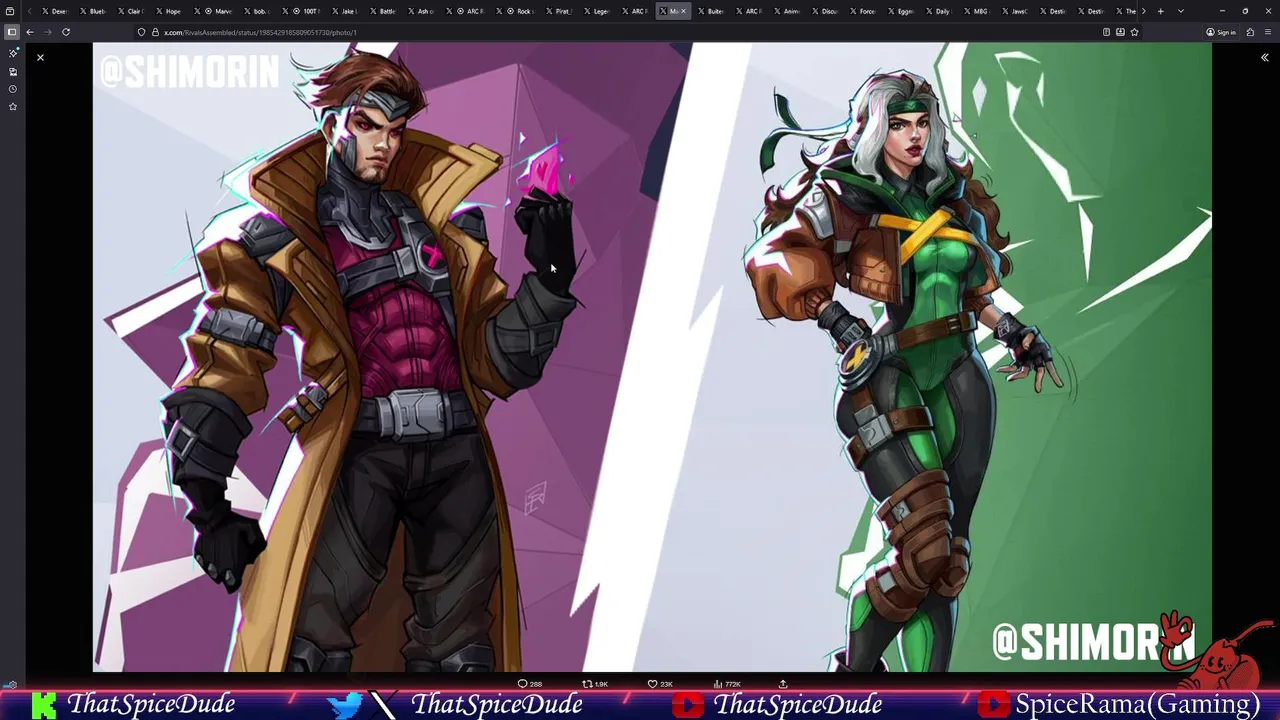This screenshot has width=1280, height=720.
Task: Switch to the Clair tab
Action: tap(130, 11)
